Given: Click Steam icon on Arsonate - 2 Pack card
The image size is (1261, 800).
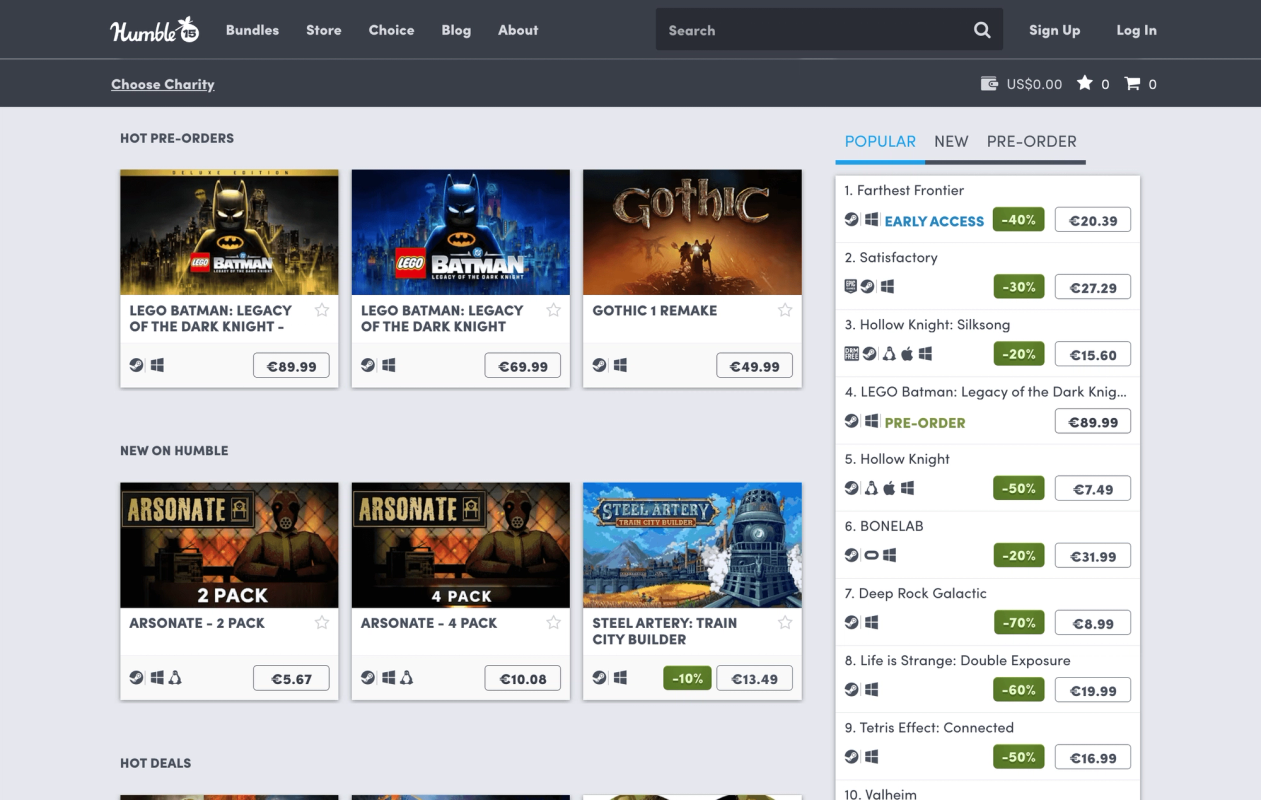Looking at the screenshot, I should (x=136, y=677).
